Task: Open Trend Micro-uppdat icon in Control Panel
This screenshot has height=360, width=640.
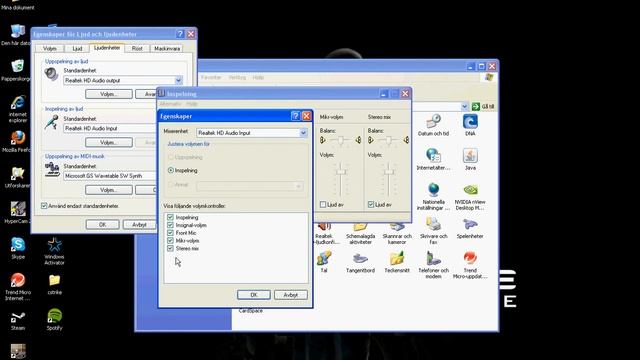Action: click(470, 265)
